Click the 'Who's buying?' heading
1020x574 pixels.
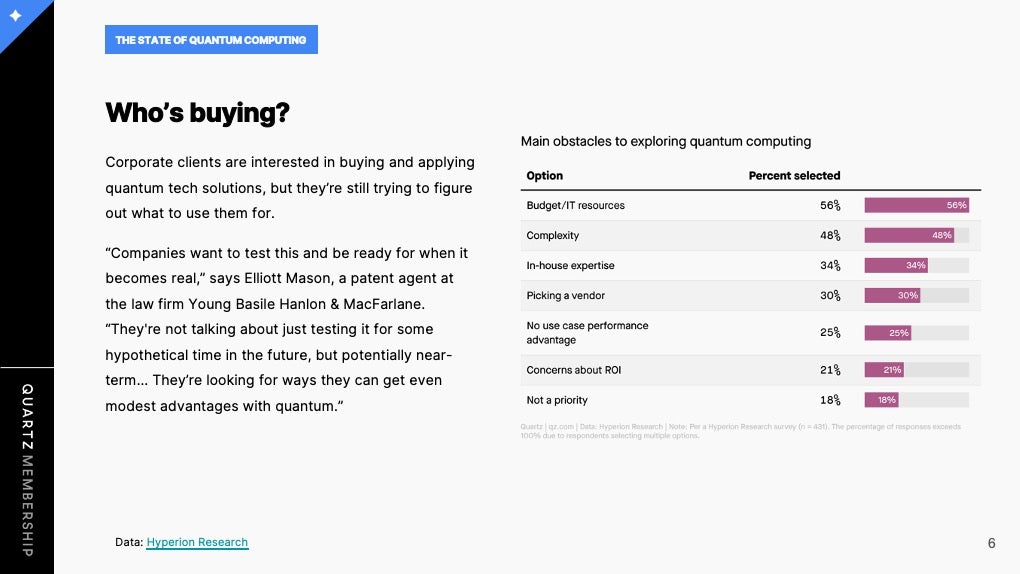pyautogui.click(x=197, y=113)
